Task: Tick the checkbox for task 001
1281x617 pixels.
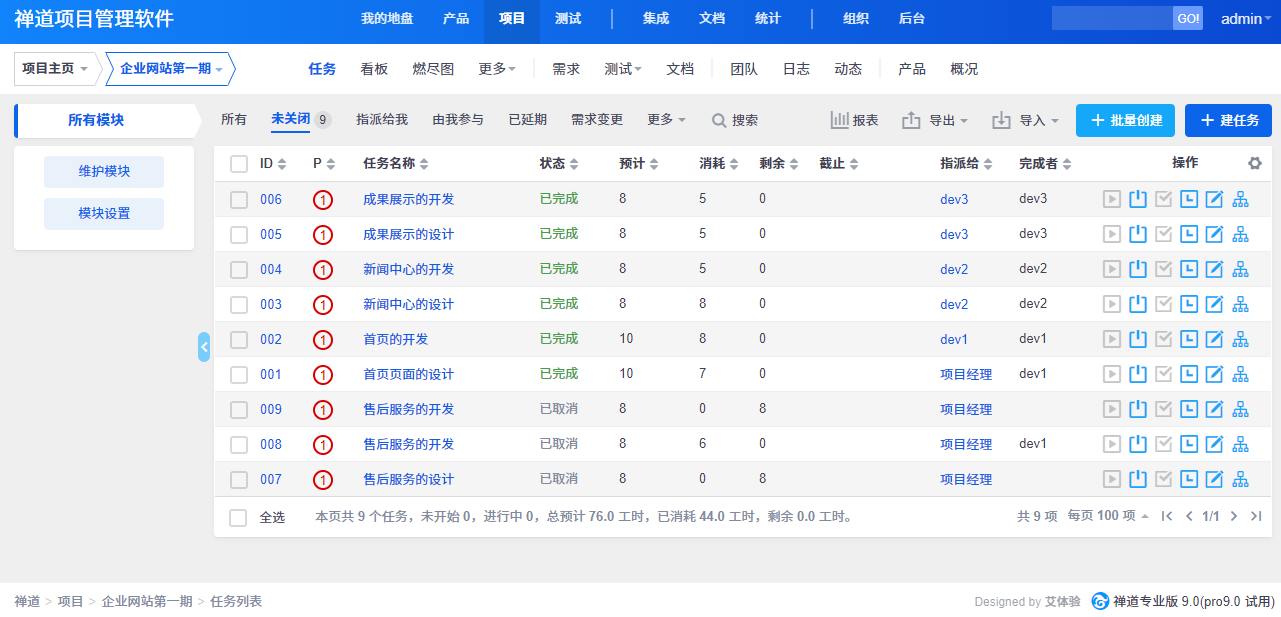Action: [x=239, y=374]
